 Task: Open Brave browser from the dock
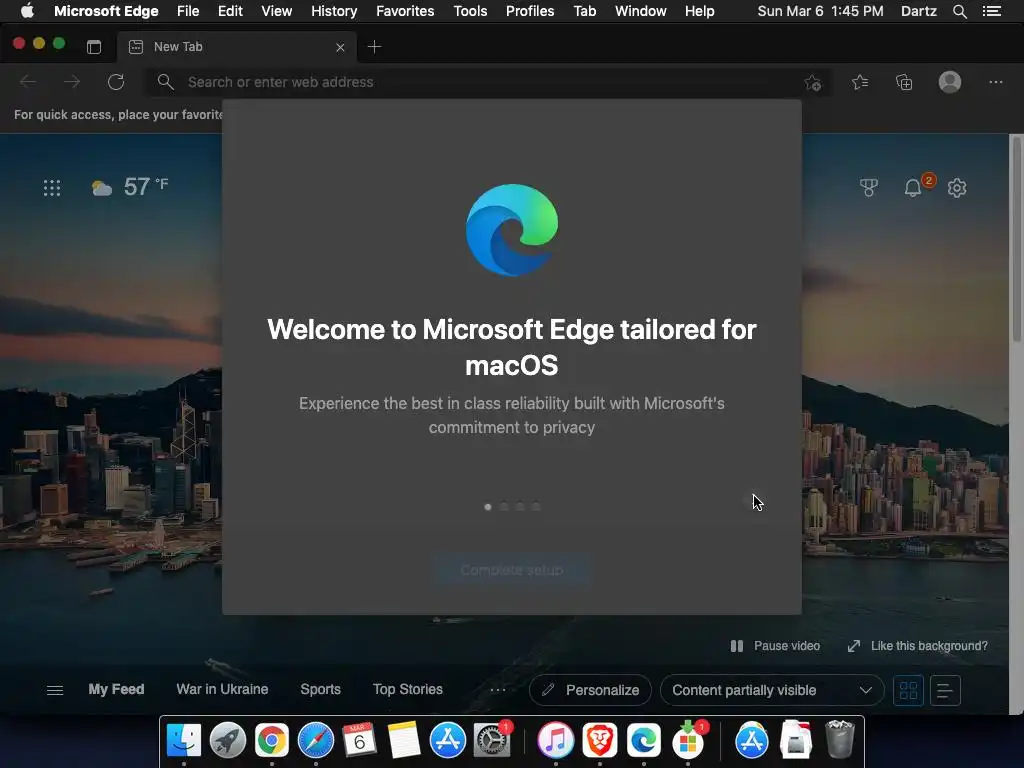point(600,741)
